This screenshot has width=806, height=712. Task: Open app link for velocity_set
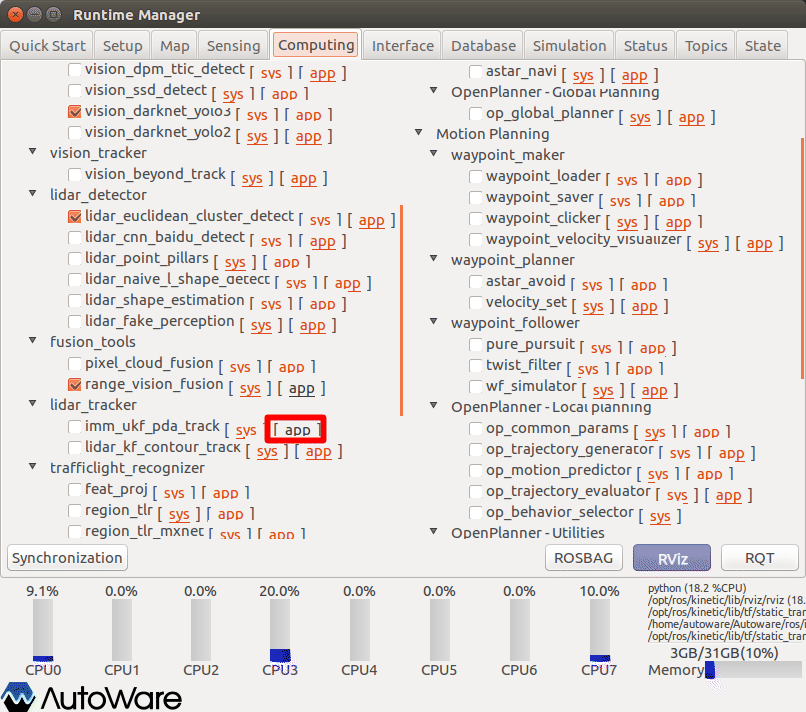[x=644, y=307]
